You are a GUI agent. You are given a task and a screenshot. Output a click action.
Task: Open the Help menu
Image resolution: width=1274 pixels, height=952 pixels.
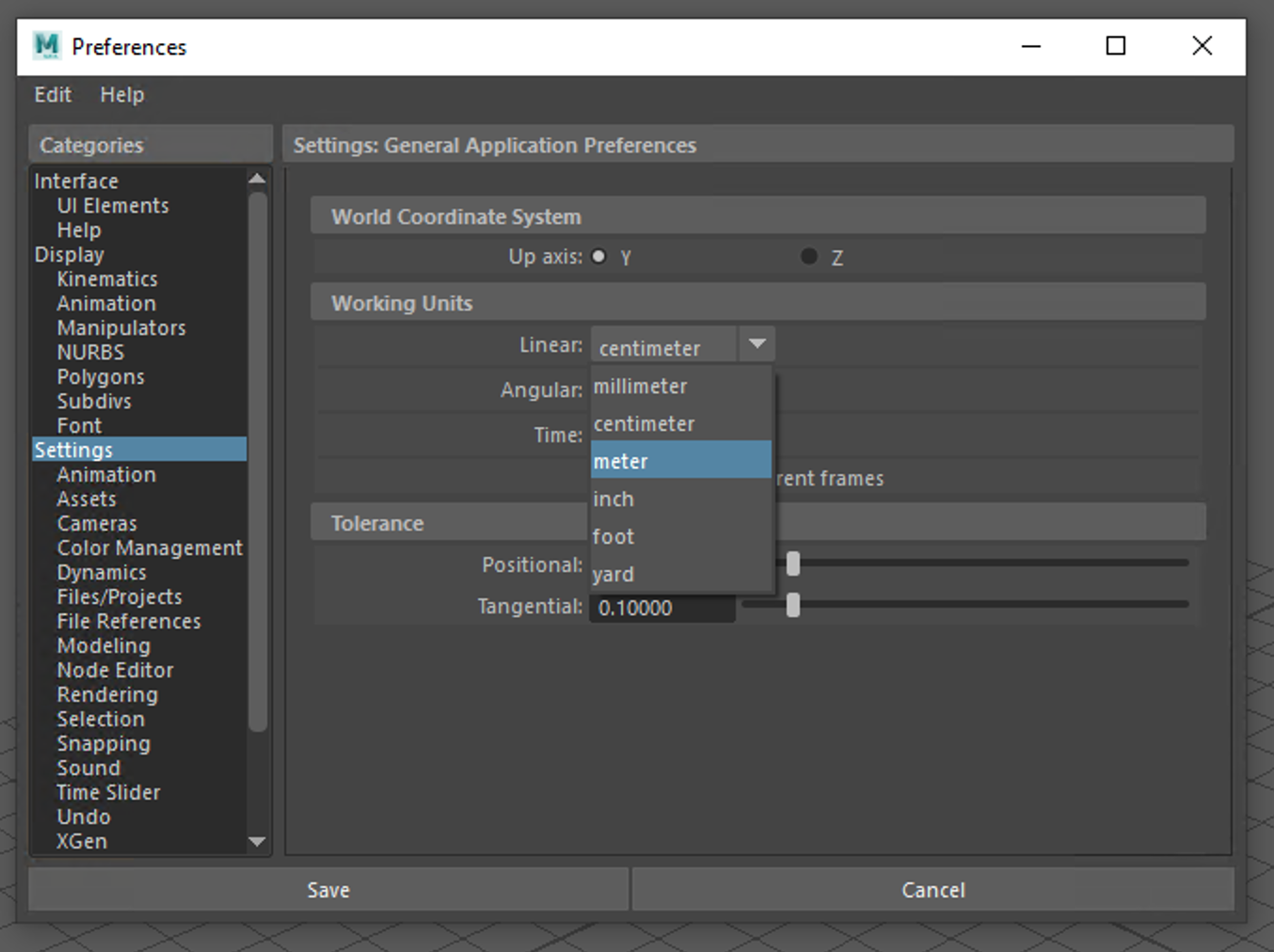122,95
